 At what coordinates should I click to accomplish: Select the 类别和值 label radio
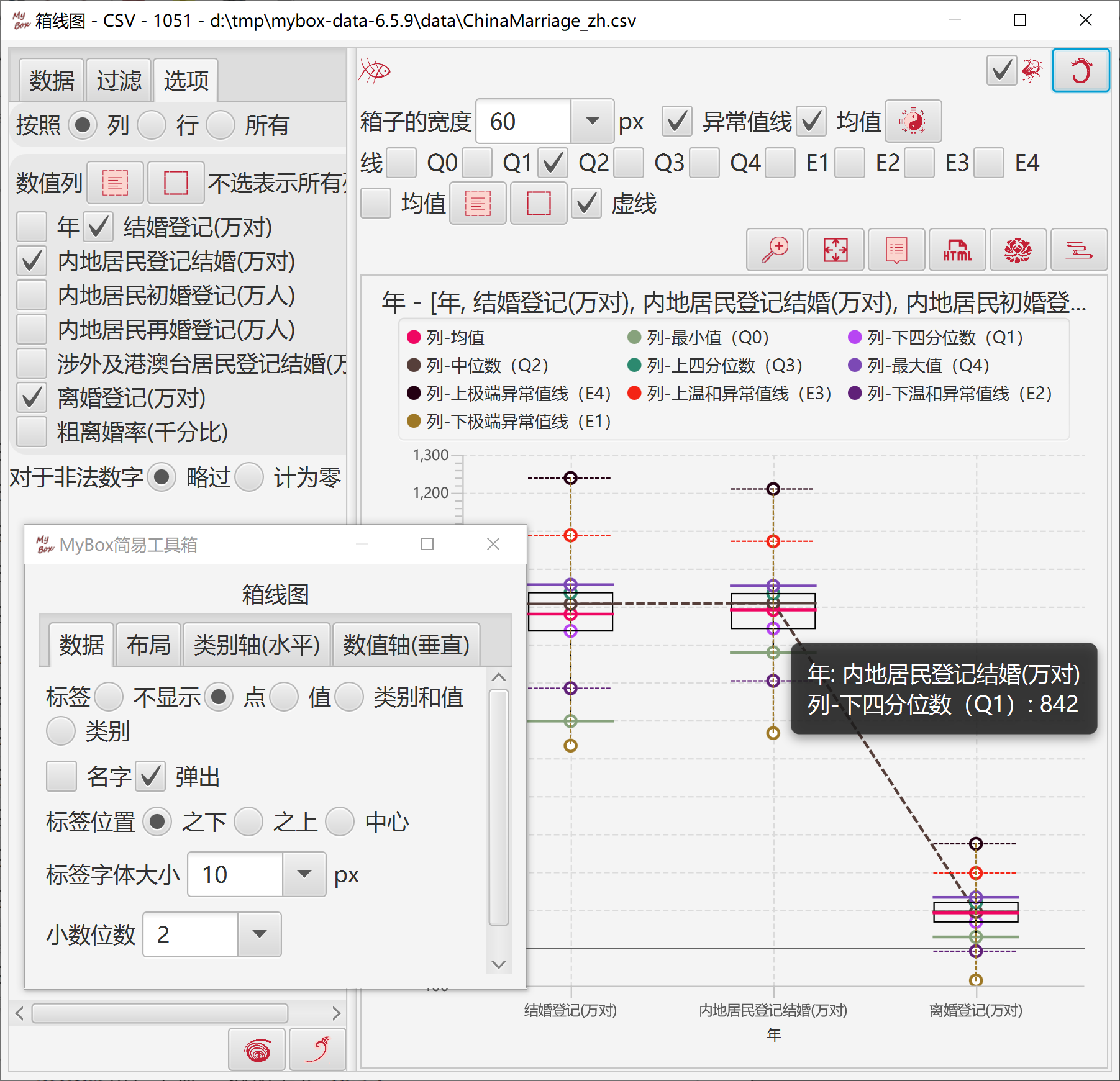click(x=349, y=697)
